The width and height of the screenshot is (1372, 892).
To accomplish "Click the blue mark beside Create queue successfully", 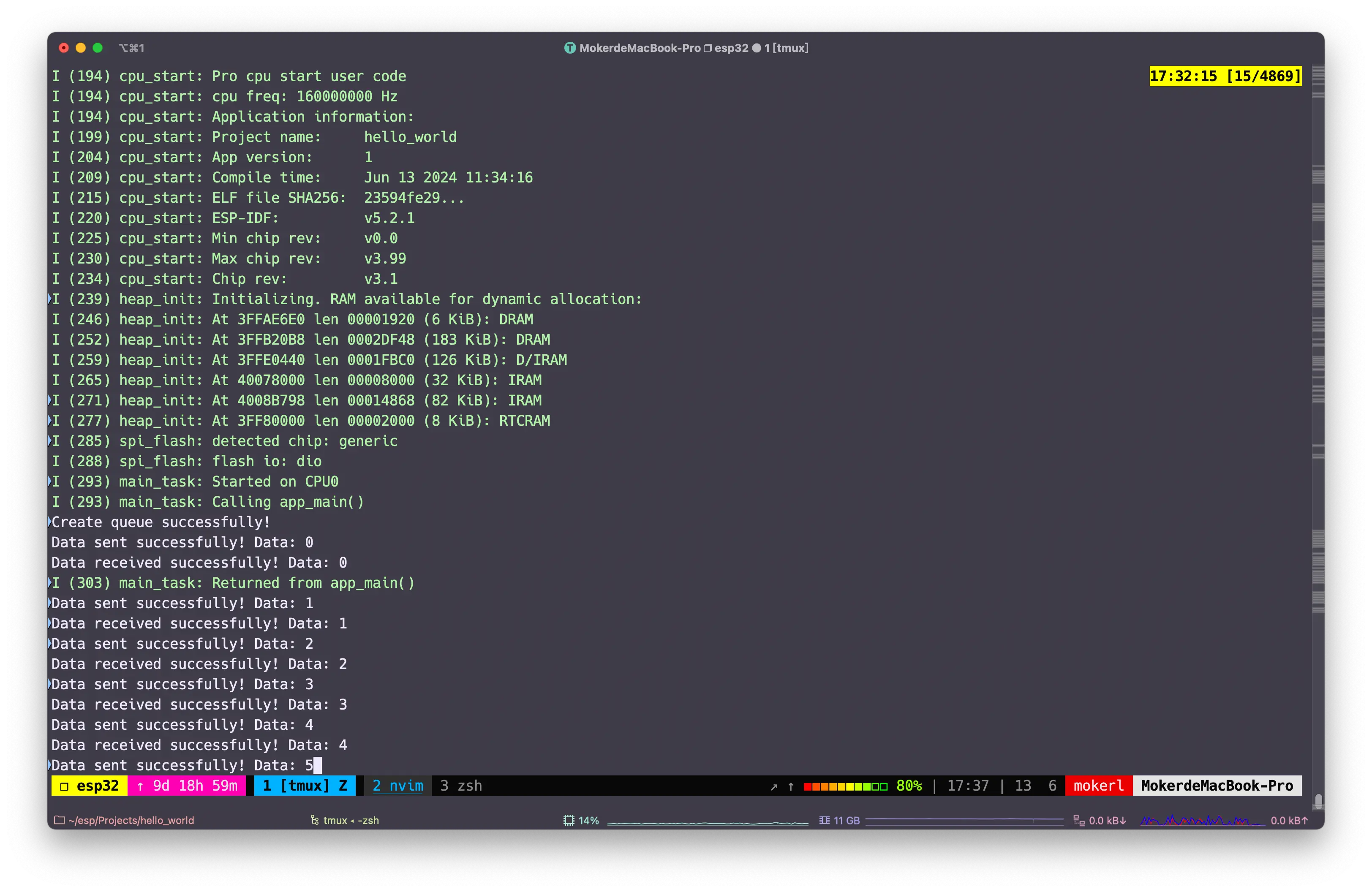I will (49, 522).
